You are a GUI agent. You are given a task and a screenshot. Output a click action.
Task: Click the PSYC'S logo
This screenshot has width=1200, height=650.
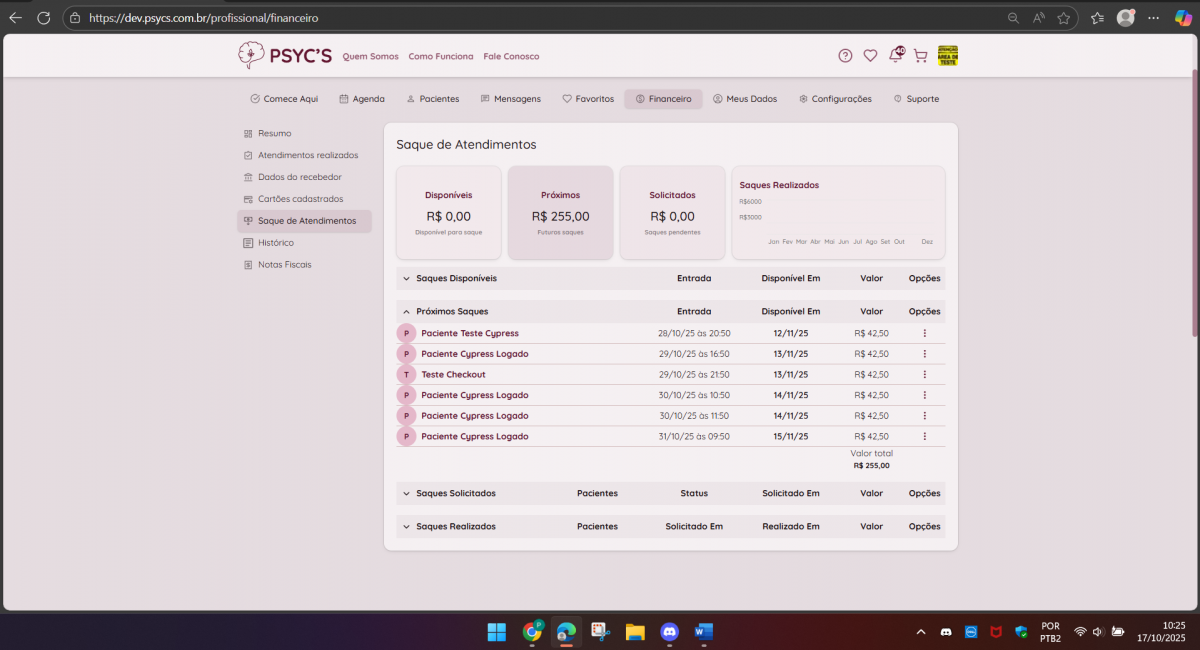click(x=284, y=56)
